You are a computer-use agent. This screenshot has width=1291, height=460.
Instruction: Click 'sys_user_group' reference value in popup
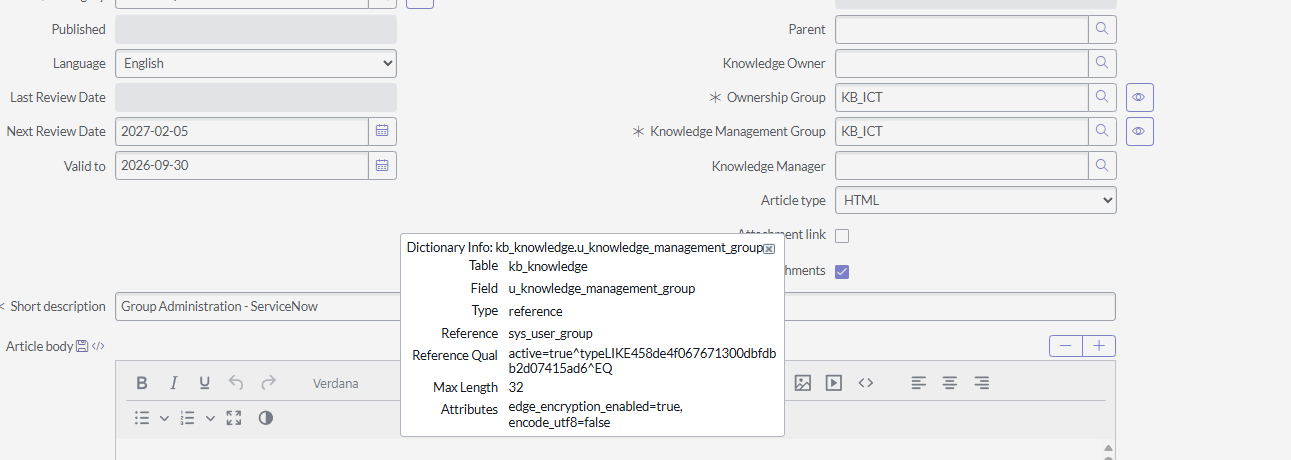[x=552, y=333]
